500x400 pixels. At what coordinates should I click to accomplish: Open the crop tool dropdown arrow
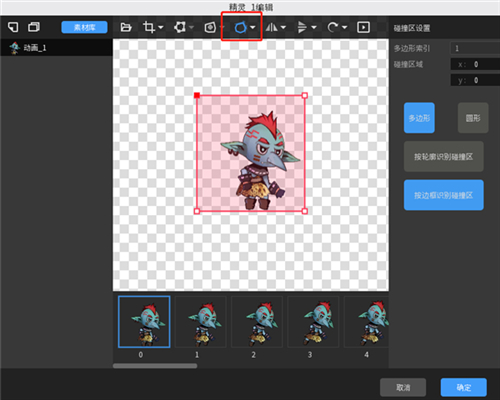tap(161, 27)
